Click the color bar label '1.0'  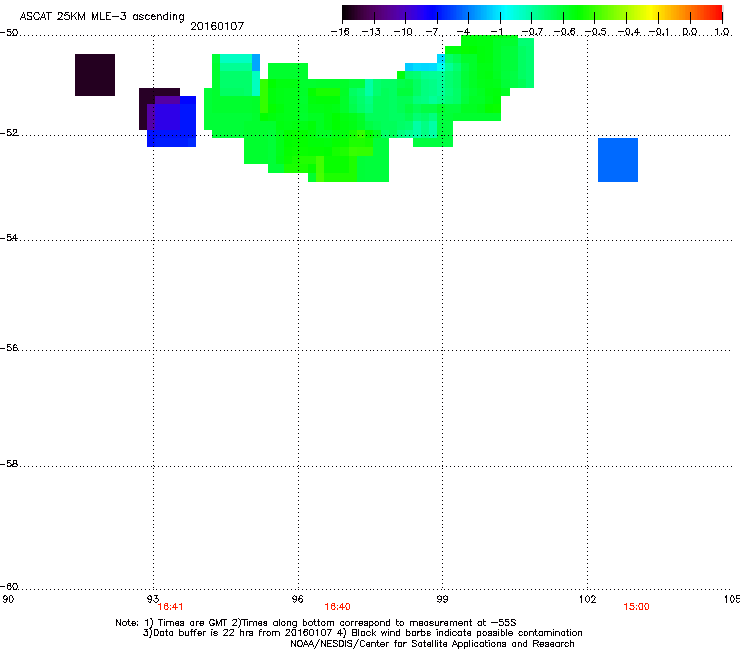[722, 32]
